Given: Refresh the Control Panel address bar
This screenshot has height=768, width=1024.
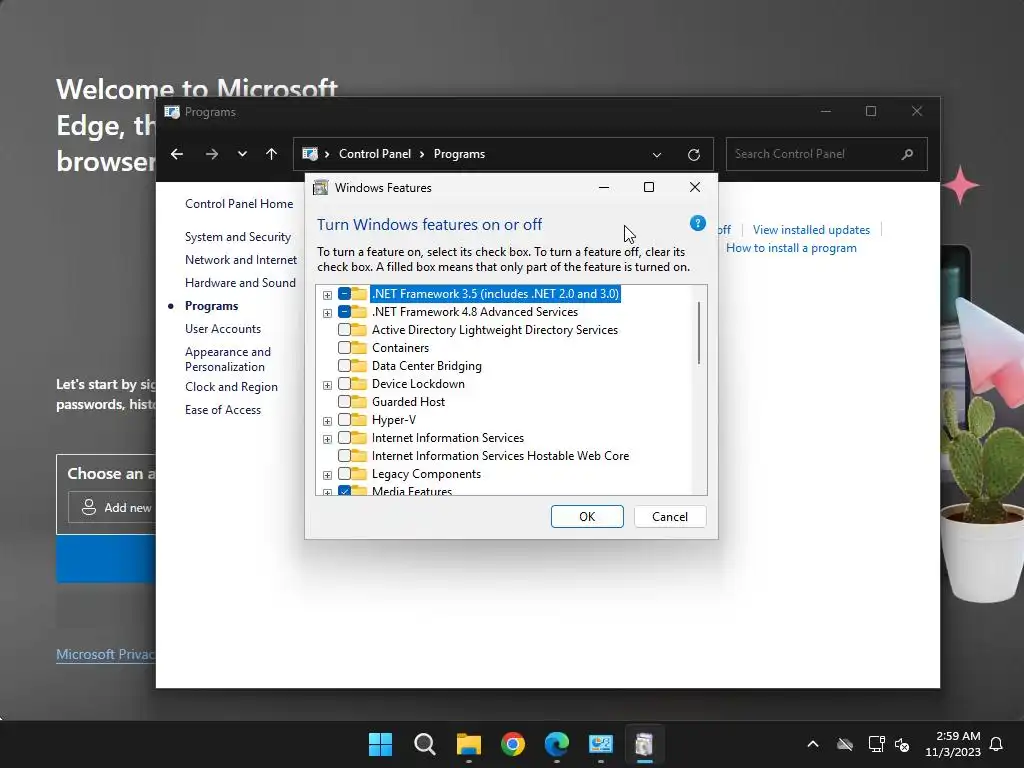Looking at the screenshot, I should [x=694, y=155].
